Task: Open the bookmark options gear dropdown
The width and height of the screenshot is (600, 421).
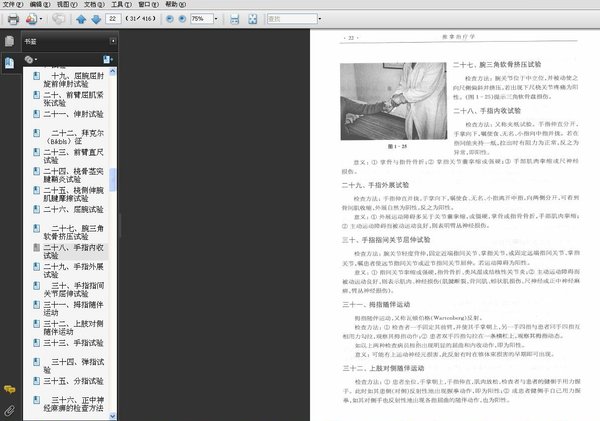Action: pyautogui.click(x=32, y=60)
